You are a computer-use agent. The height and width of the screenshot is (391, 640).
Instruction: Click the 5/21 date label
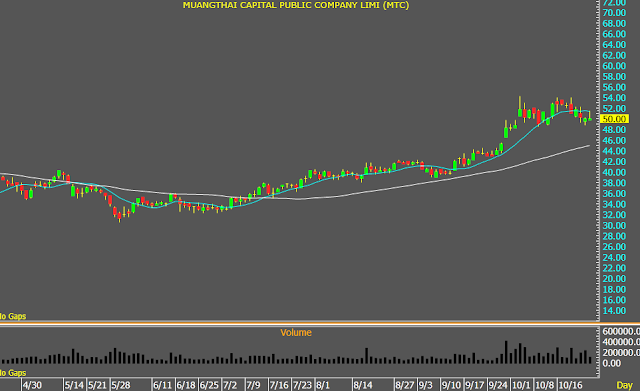coord(97,385)
